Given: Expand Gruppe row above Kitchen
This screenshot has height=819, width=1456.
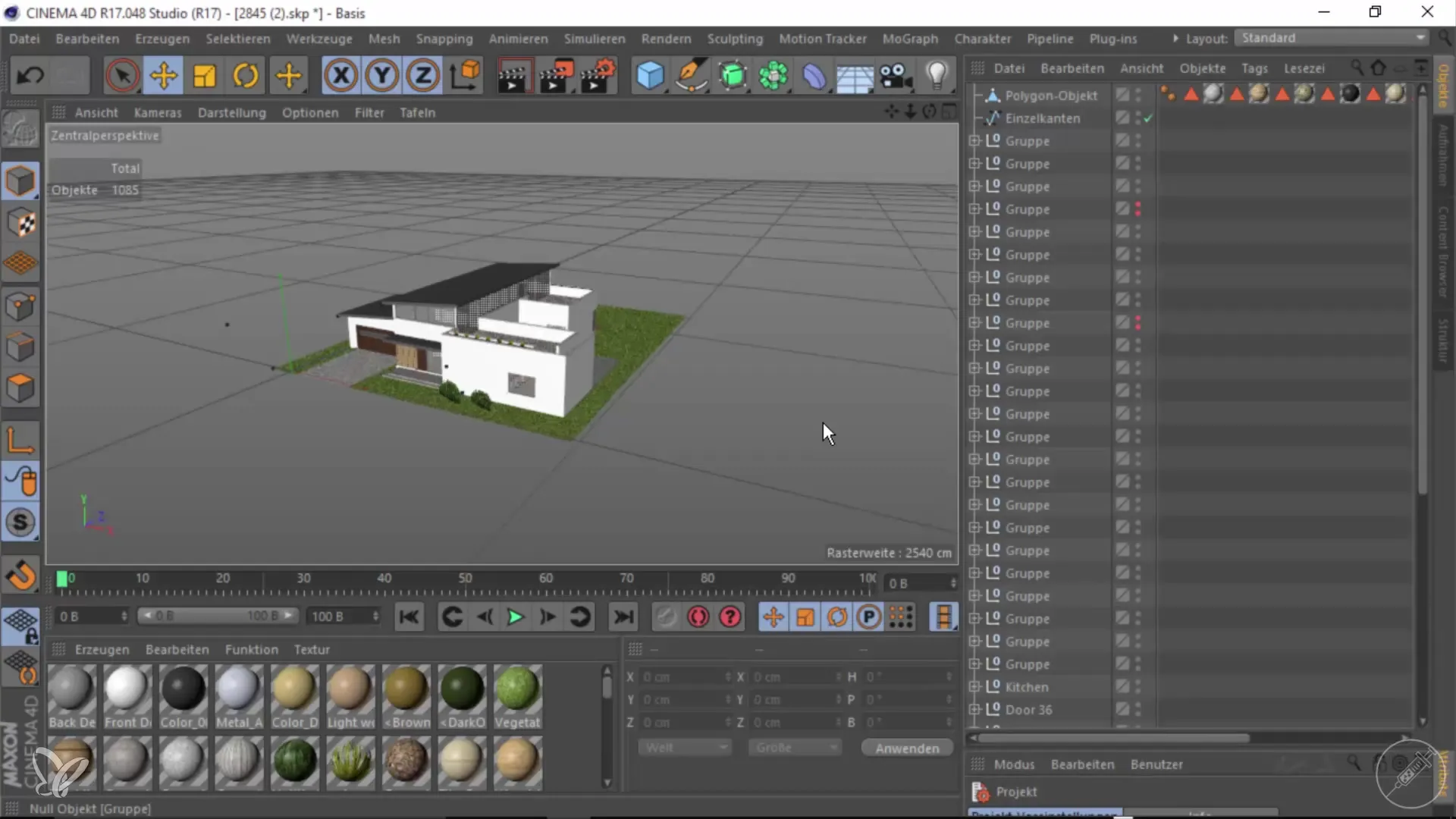Looking at the screenshot, I should coord(974,664).
